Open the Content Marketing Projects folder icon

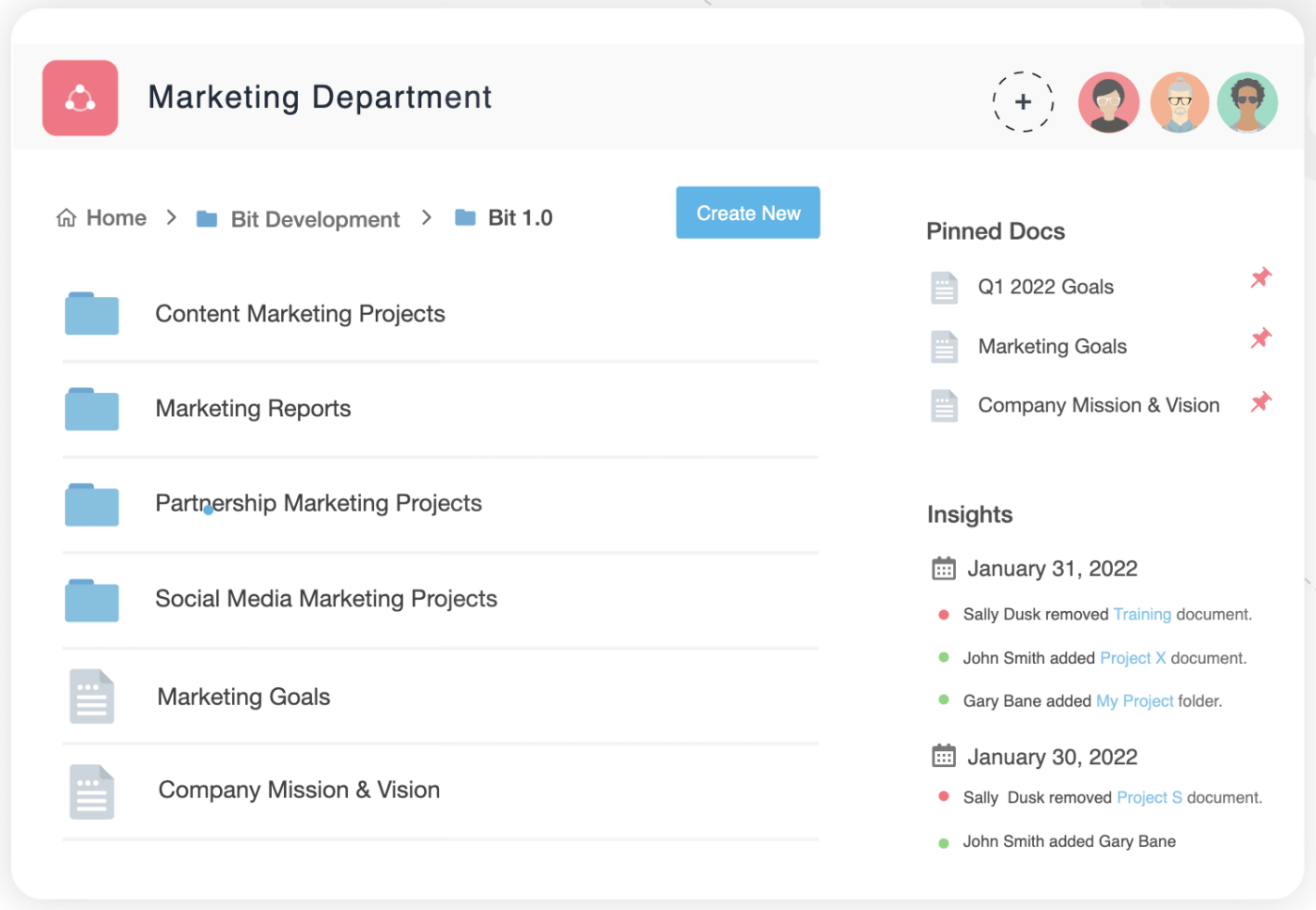92,314
